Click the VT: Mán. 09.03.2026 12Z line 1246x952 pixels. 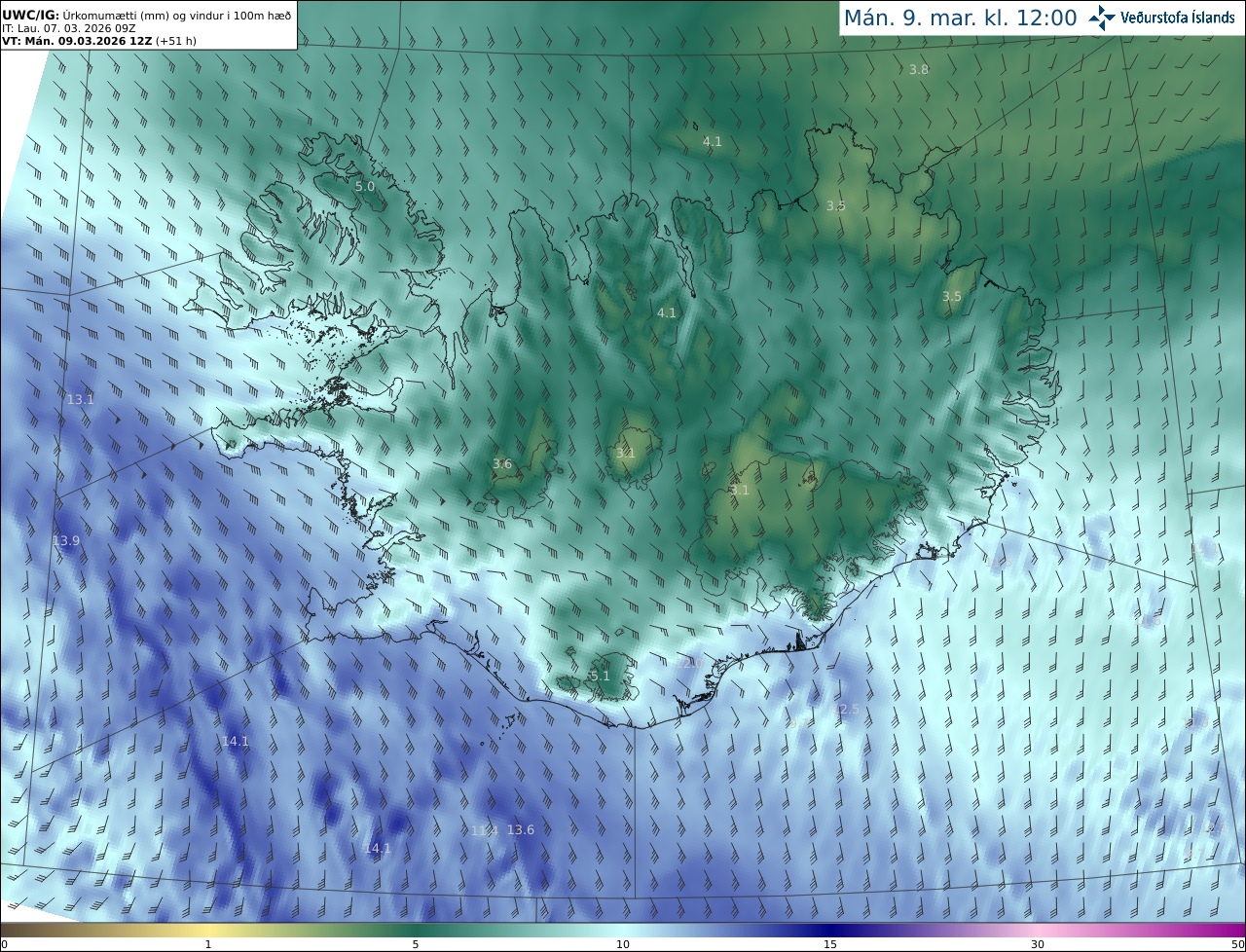[99, 41]
